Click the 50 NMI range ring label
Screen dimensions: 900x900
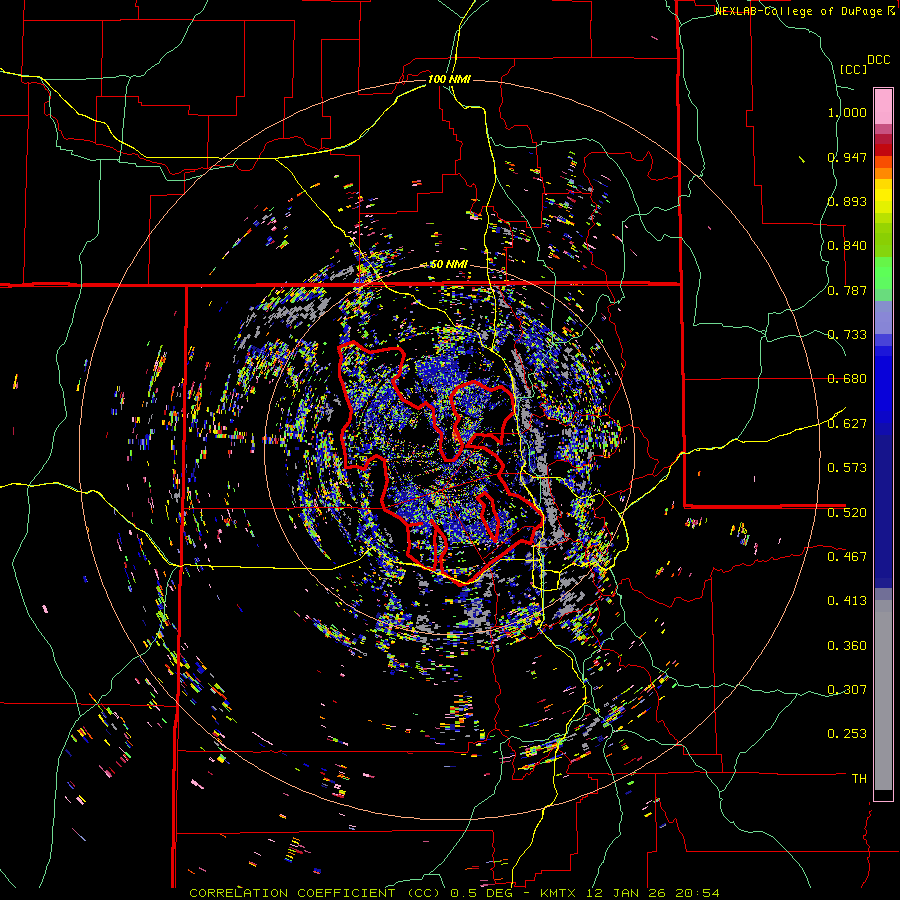pyautogui.click(x=449, y=264)
